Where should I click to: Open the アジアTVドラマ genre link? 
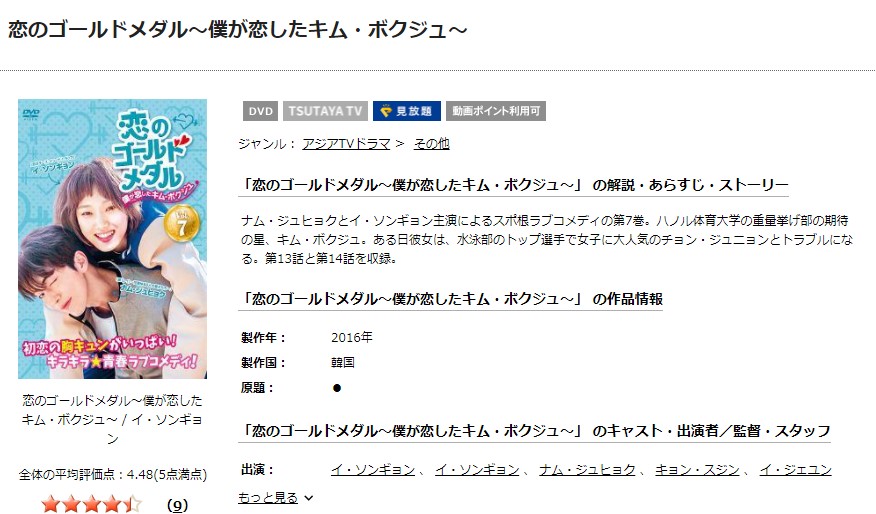[346, 144]
